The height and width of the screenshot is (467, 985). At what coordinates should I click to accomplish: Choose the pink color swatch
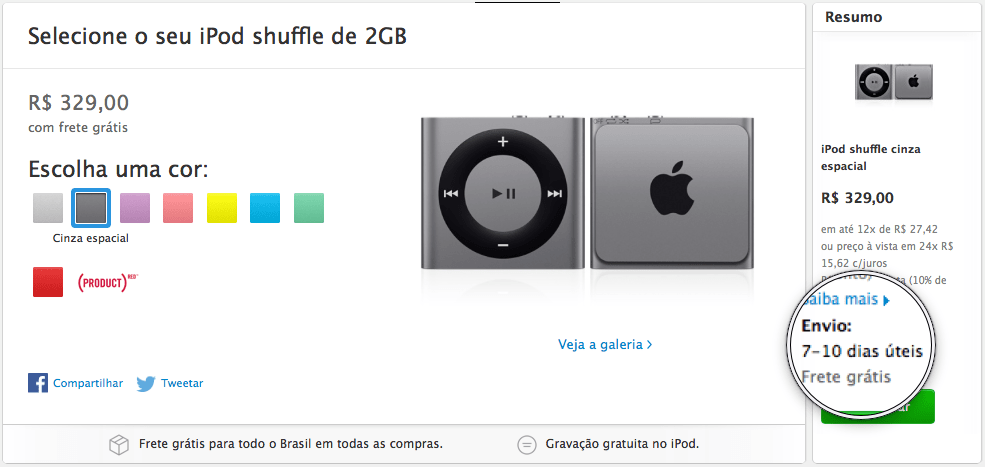[x=178, y=208]
